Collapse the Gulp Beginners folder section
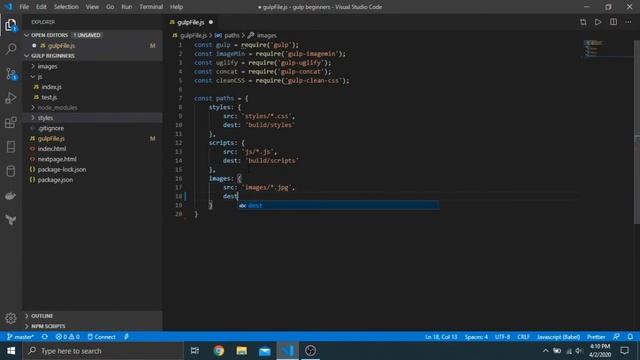The image size is (640, 360). click(x=92, y=56)
